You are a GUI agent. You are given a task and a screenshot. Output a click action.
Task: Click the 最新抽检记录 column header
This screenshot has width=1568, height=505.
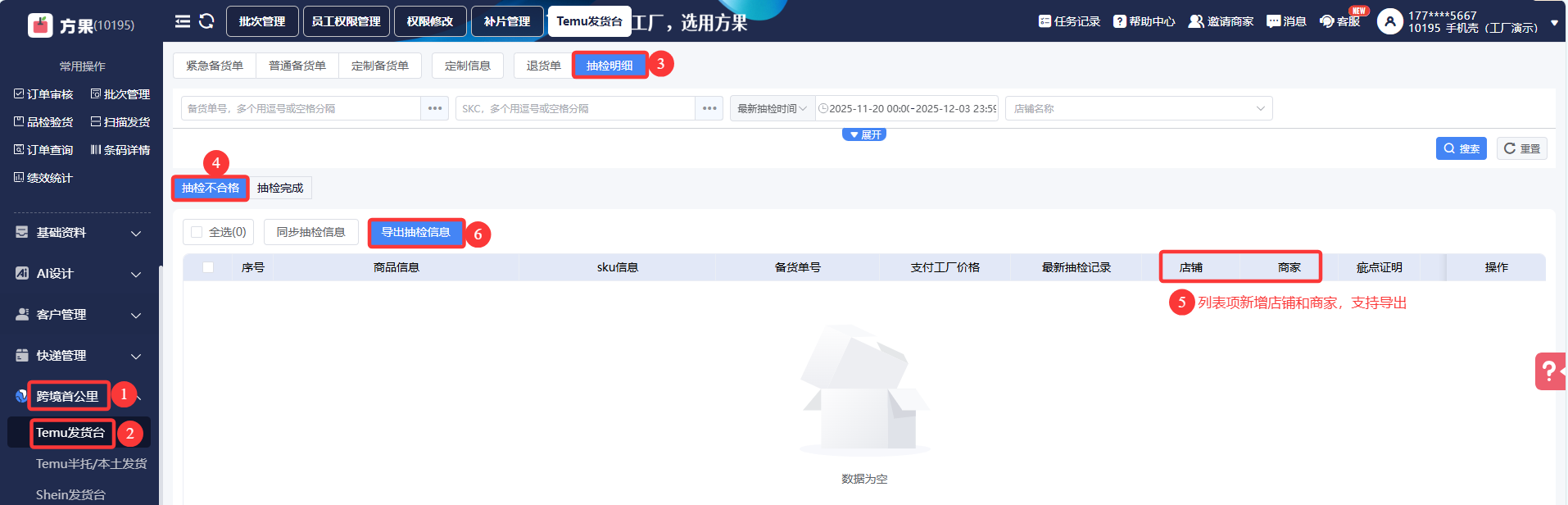pyautogui.click(x=1076, y=267)
